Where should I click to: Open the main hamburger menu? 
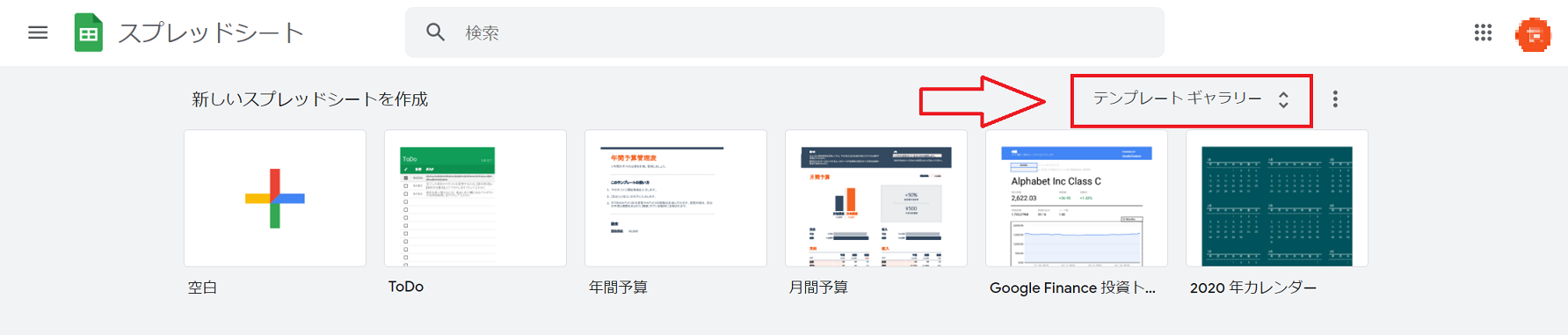coord(38,33)
